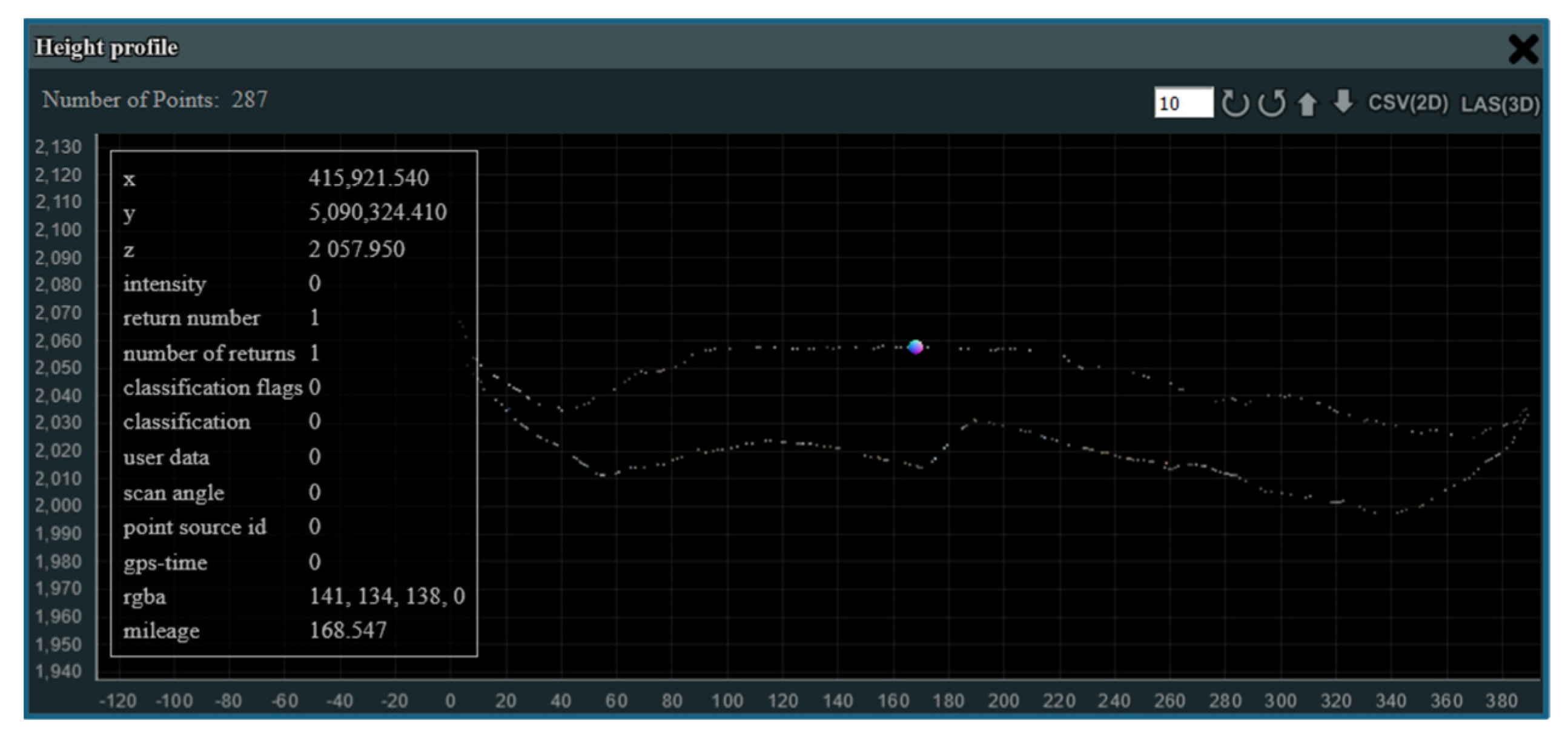Click the 2,060 elevation axis label
The height and width of the screenshot is (743, 1568).
[58, 341]
